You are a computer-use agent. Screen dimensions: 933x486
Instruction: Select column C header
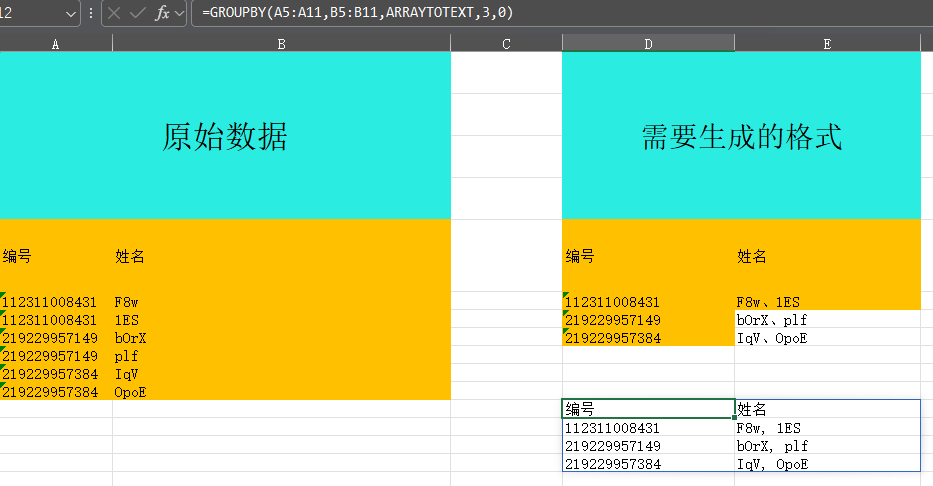(506, 43)
